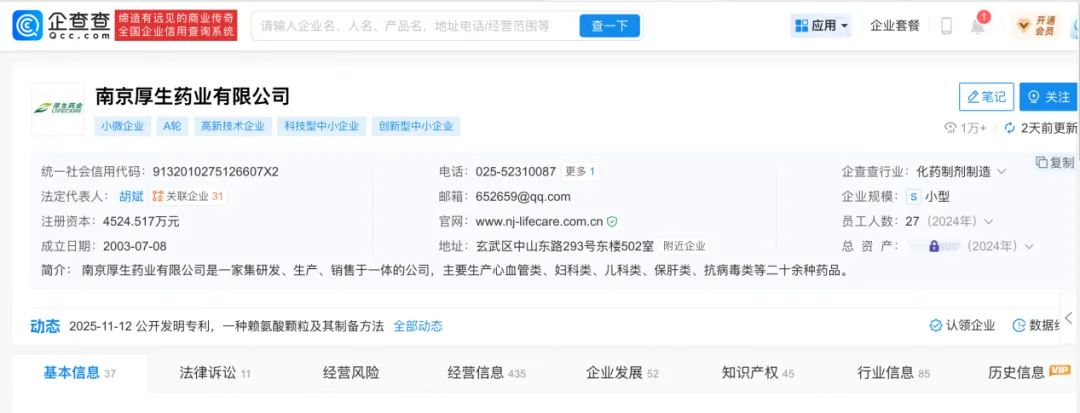
Task: Click 数据 link at right edge
Action: point(1037,326)
